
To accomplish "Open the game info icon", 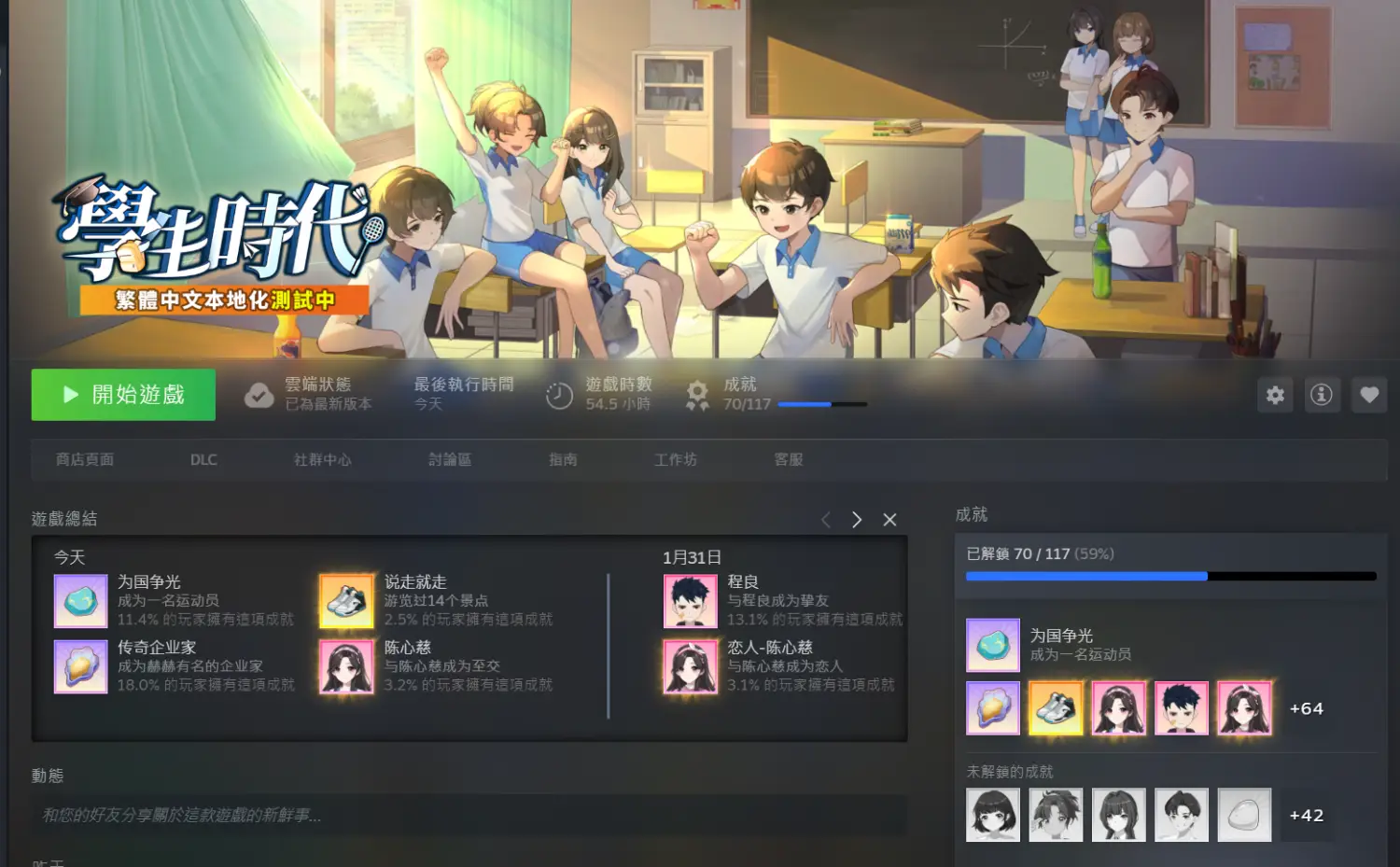I will point(1322,395).
